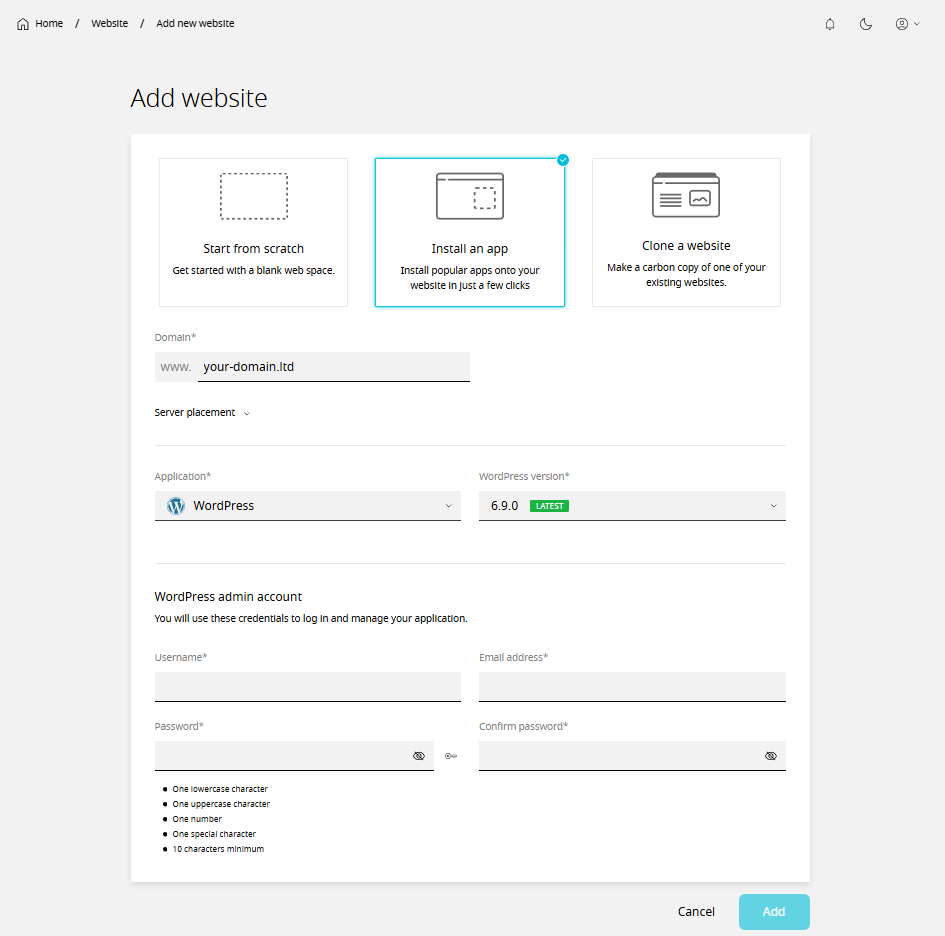Expand the Server placement section
This screenshot has width=945, height=936.
tap(202, 413)
